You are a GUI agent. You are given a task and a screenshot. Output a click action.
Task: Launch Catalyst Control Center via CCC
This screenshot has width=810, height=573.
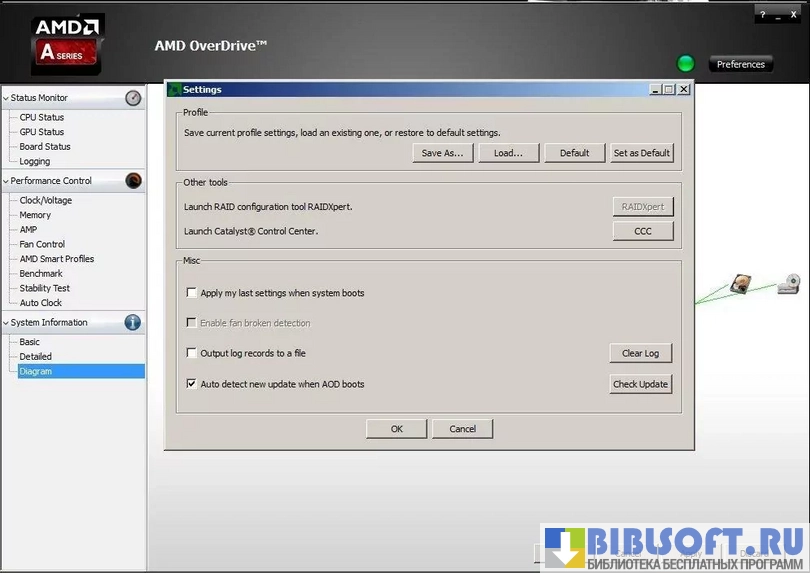click(x=642, y=231)
